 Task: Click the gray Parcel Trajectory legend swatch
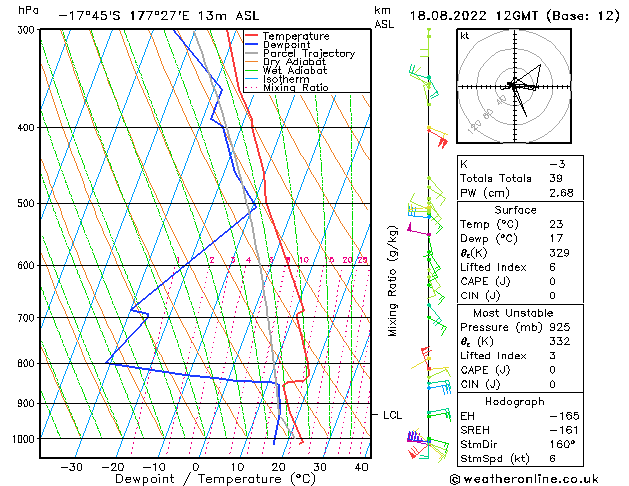[x=252, y=53]
